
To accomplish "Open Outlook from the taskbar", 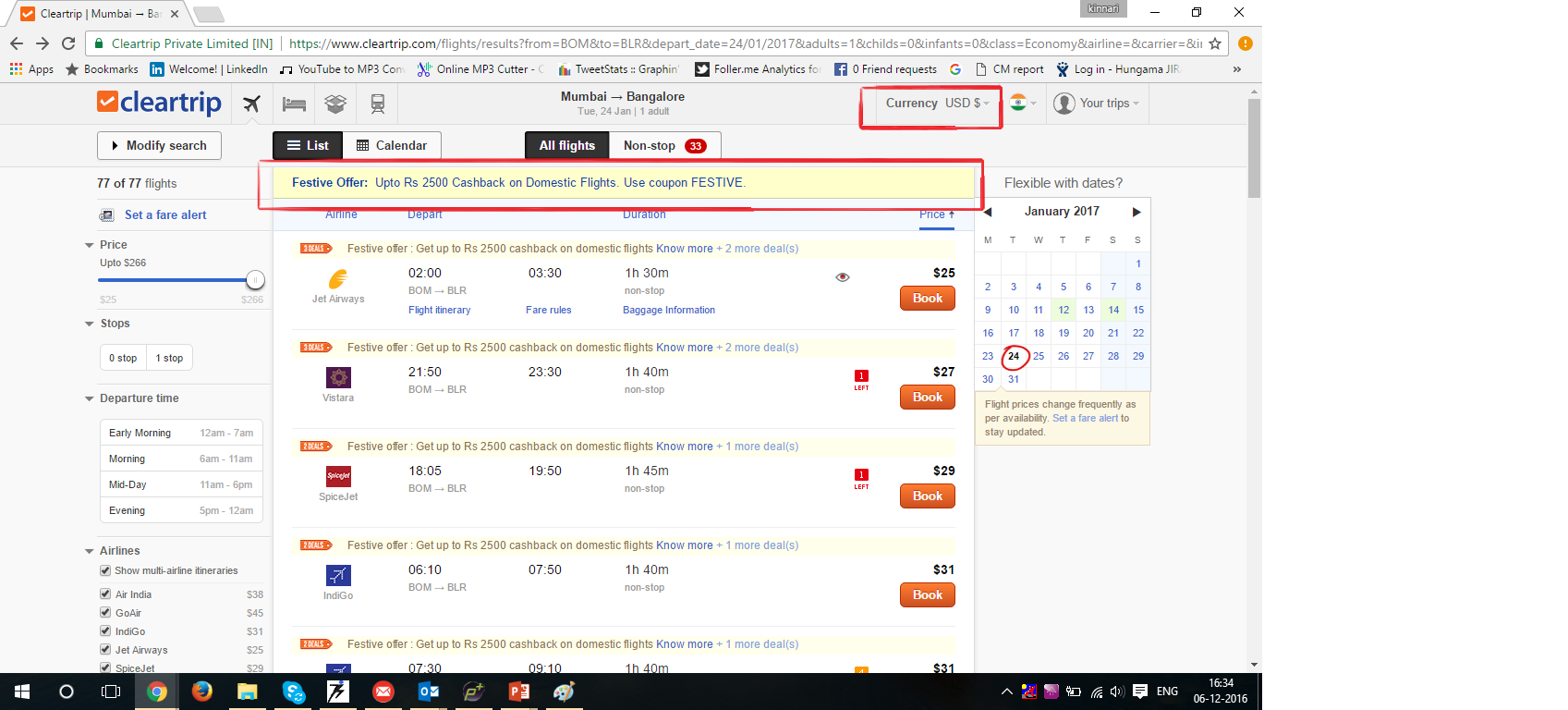I will tap(429, 691).
